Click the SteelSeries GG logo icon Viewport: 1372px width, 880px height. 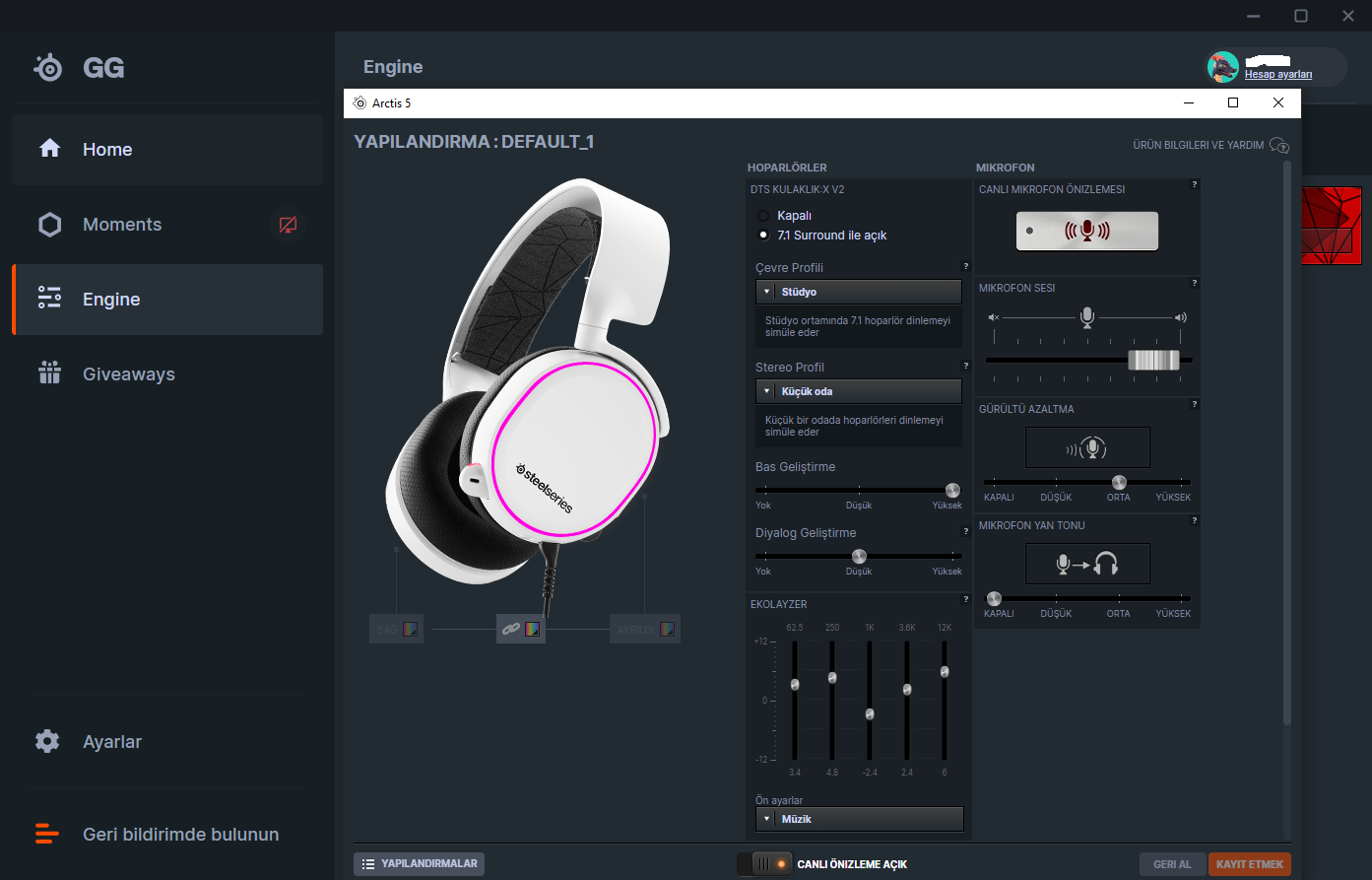click(47, 67)
